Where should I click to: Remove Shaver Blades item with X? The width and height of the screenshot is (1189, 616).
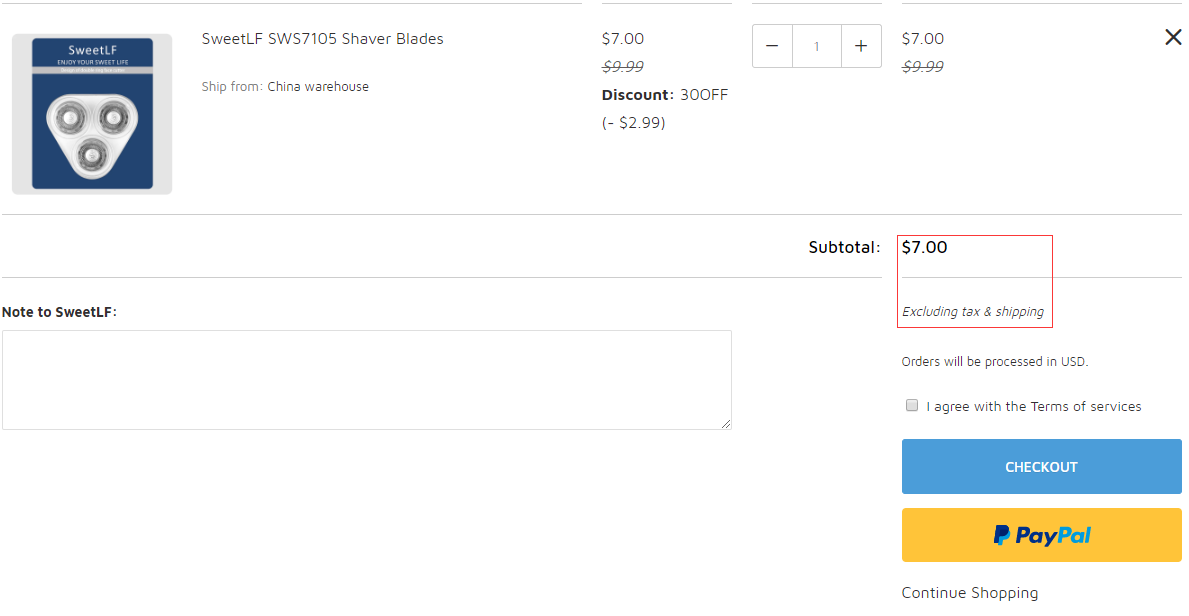pyautogui.click(x=1173, y=37)
